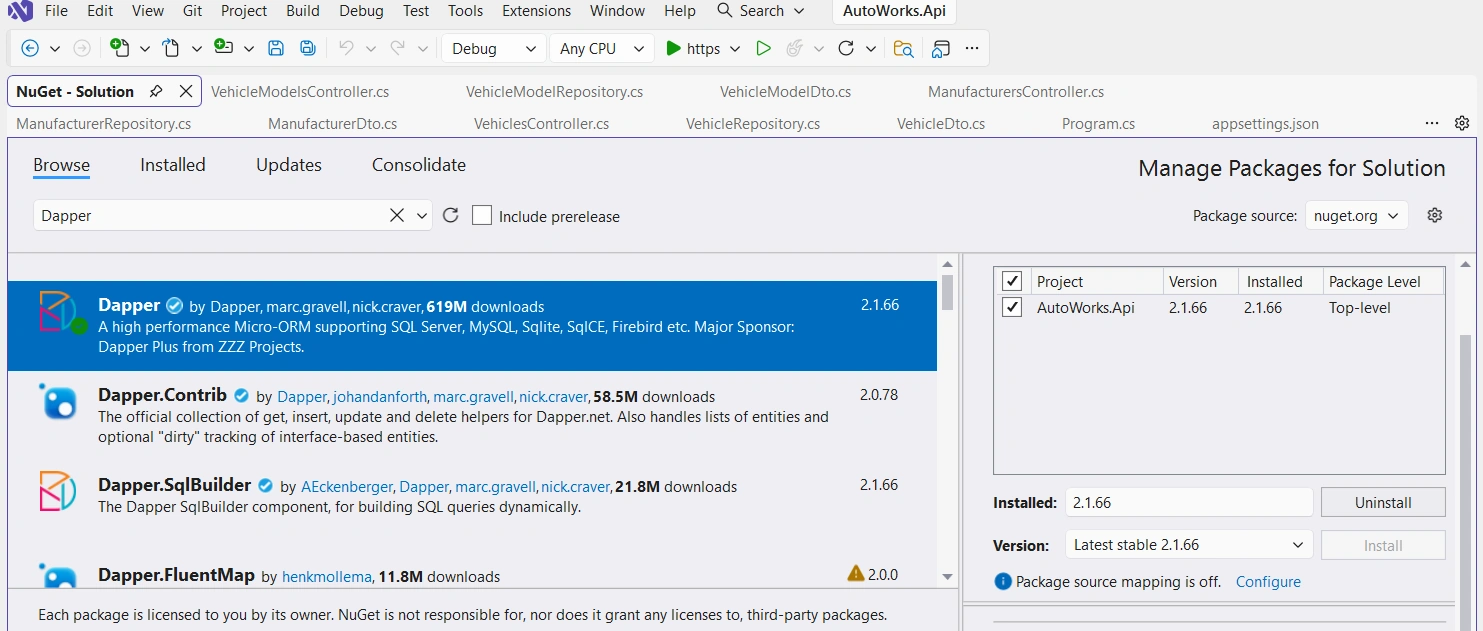Click the Restart circular arrow icon

pos(846,48)
